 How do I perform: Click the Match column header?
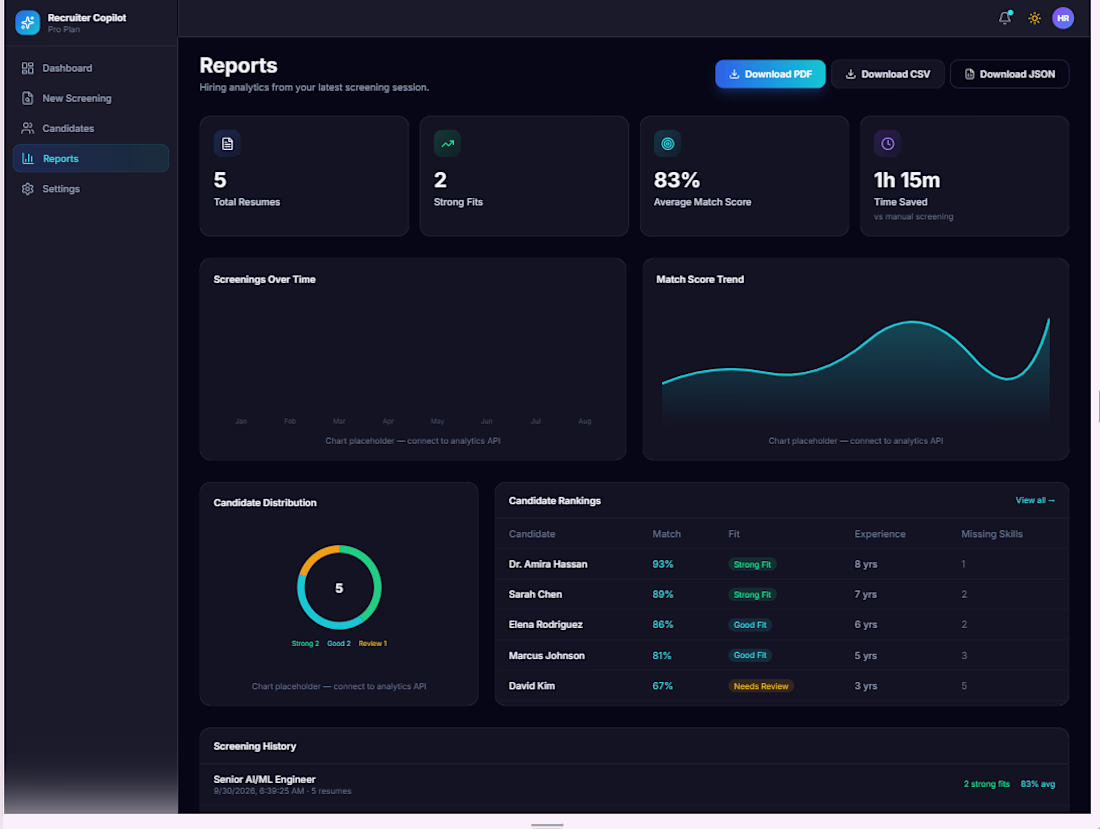click(x=666, y=534)
